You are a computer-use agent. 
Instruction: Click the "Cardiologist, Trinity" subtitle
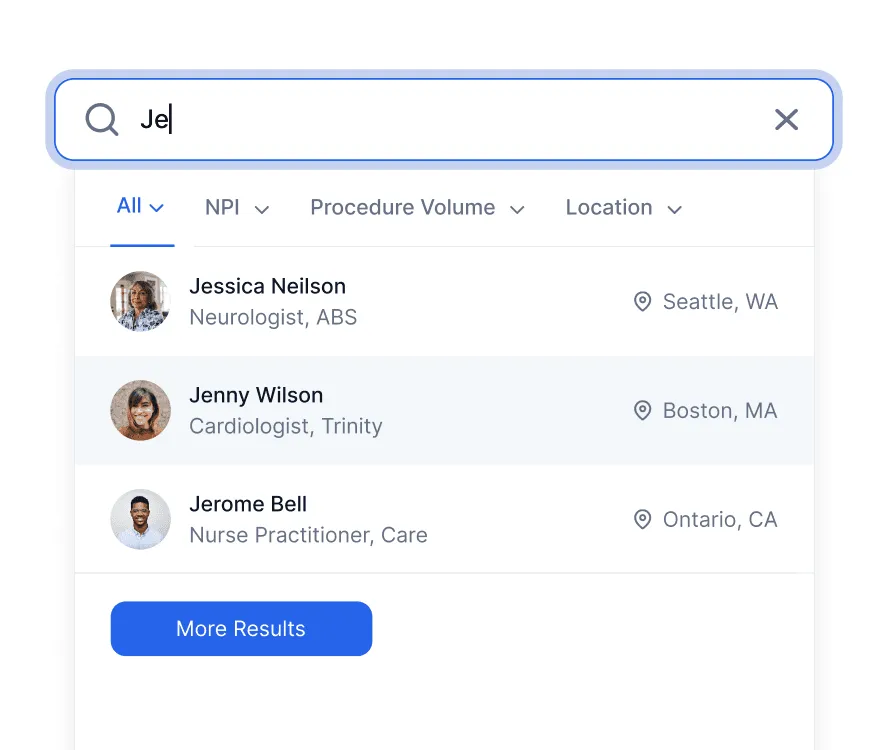point(286,426)
